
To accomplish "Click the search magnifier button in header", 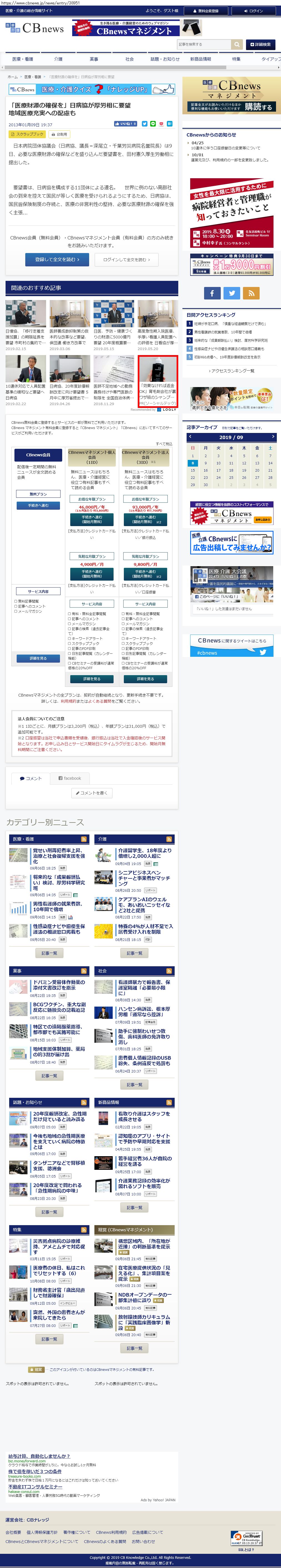I will 237,44.
